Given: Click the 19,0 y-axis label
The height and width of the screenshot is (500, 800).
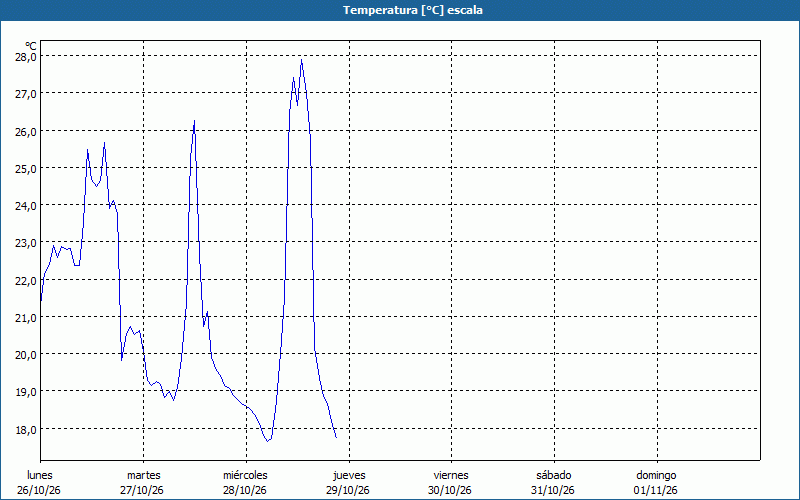Looking at the screenshot, I should [26, 392].
